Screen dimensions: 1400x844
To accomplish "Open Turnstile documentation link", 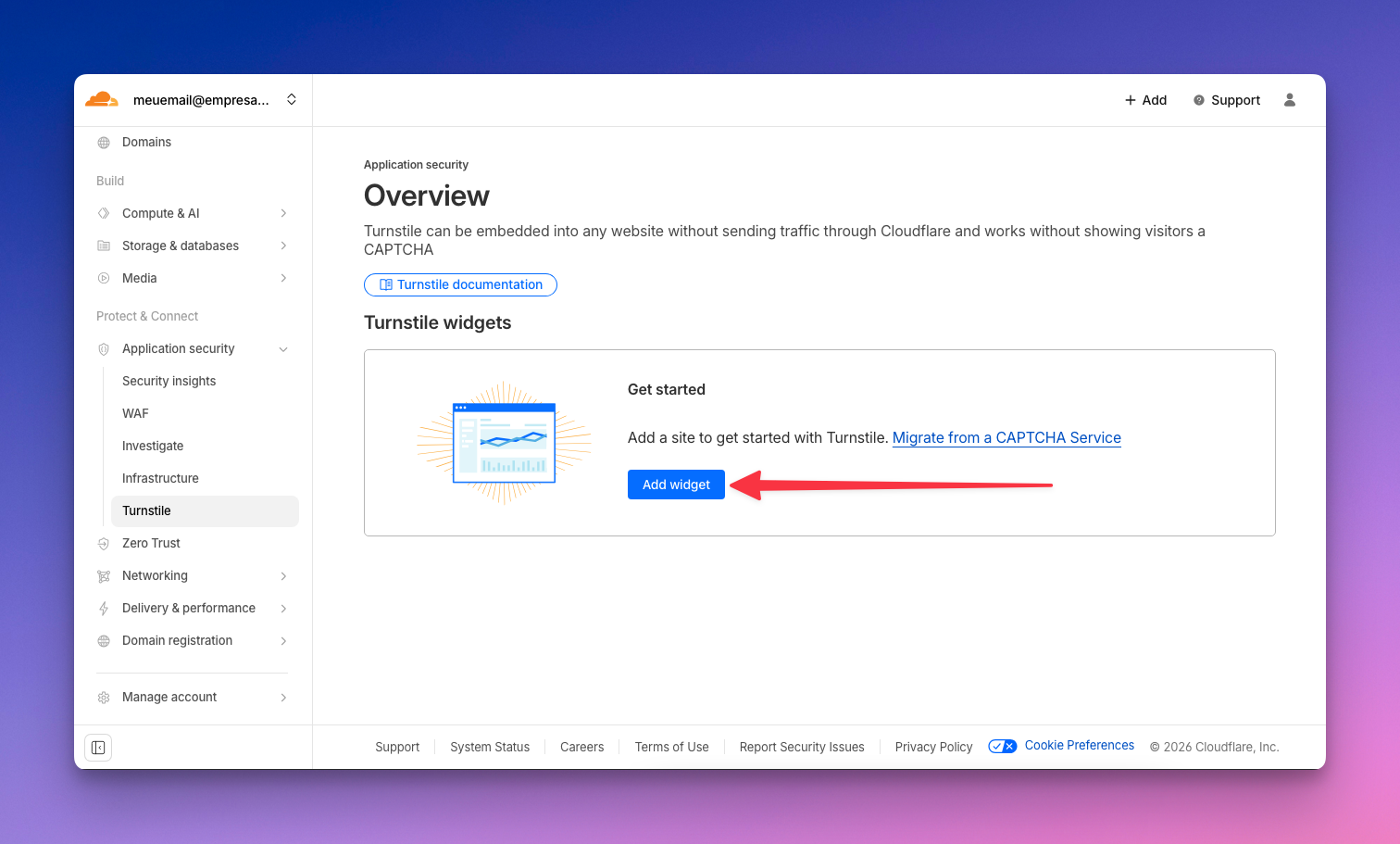I will (x=460, y=285).
